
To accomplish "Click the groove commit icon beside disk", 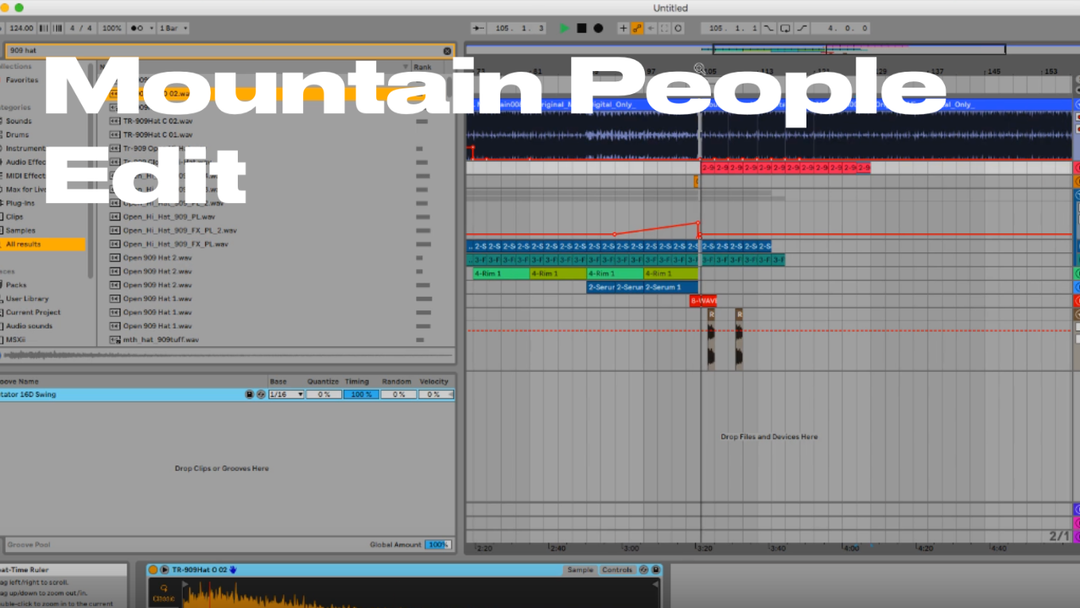I will pos(260,395).
